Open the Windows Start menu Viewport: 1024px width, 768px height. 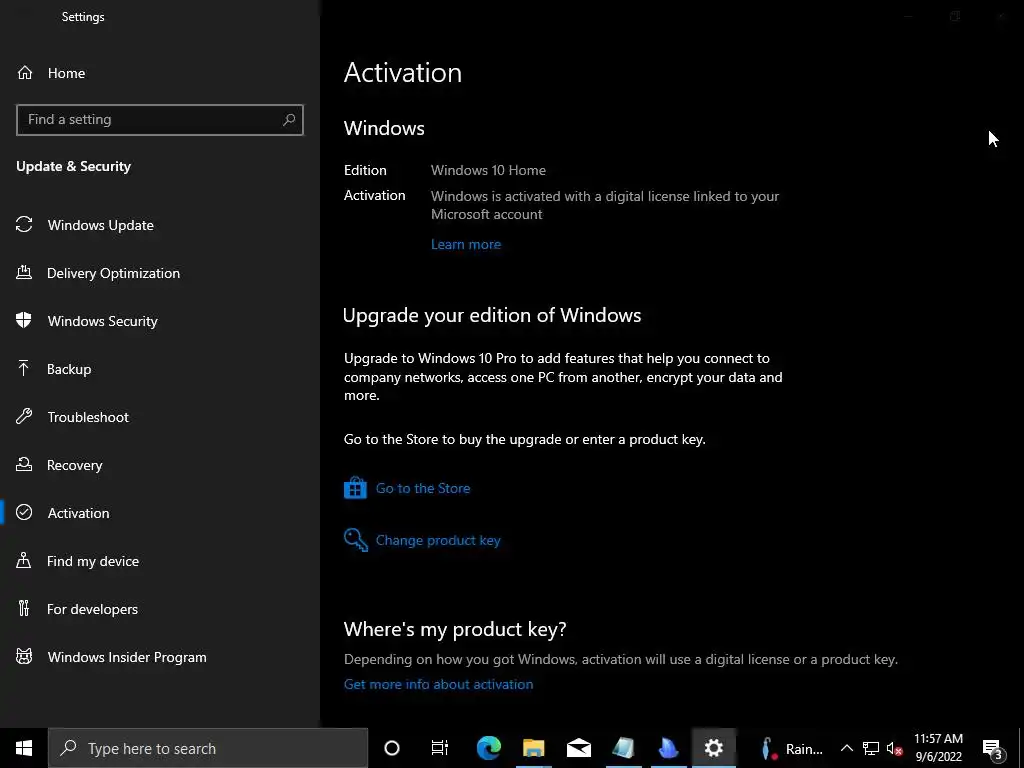click(24, 748)
